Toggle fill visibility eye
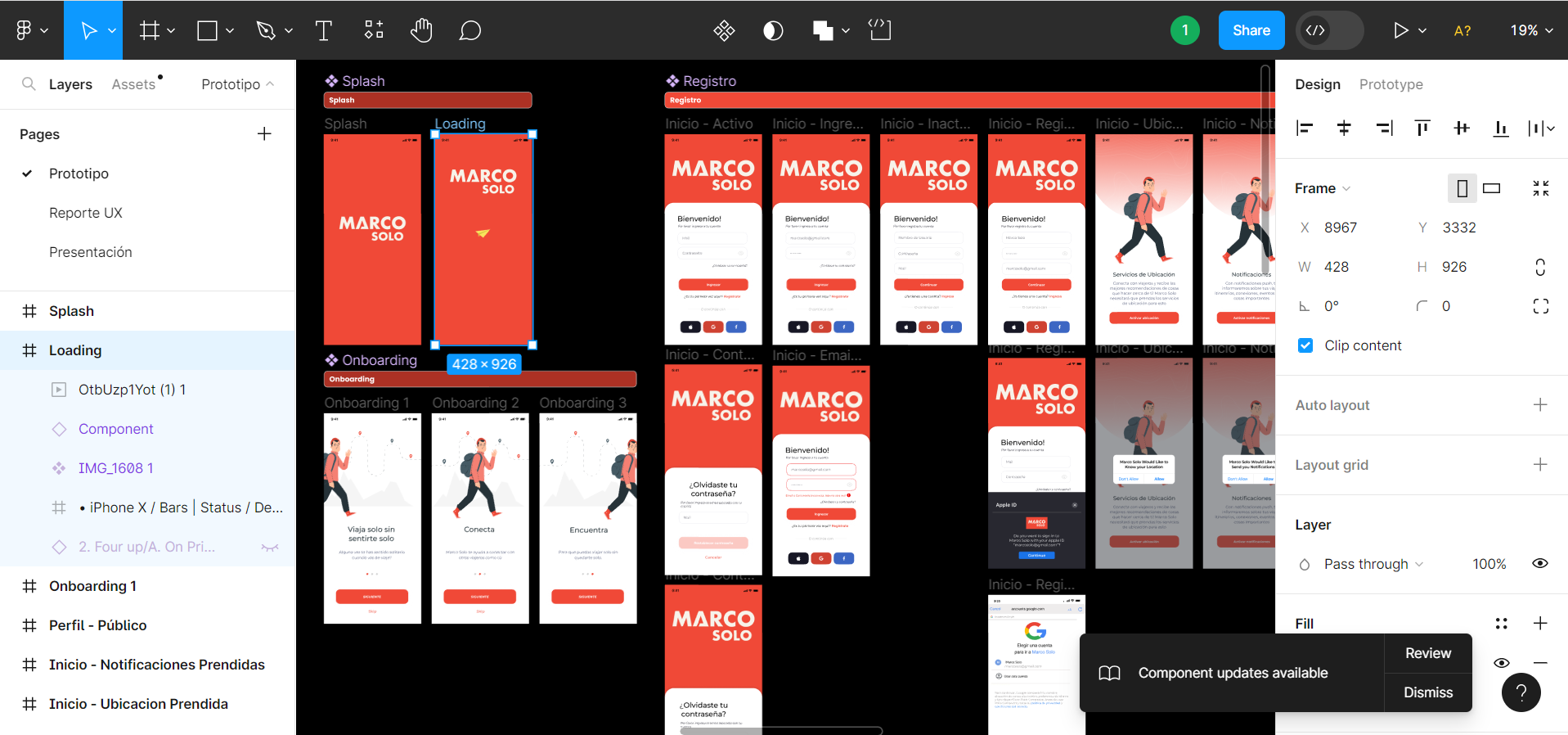 (1502, 663)
